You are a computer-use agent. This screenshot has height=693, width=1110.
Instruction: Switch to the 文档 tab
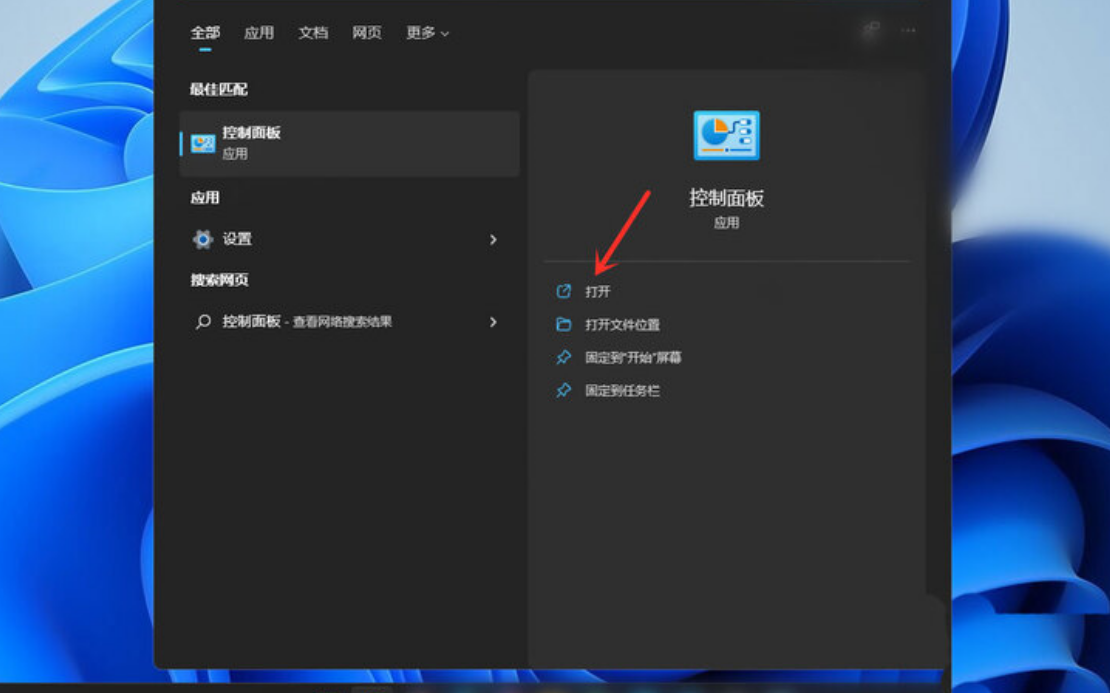312,32
